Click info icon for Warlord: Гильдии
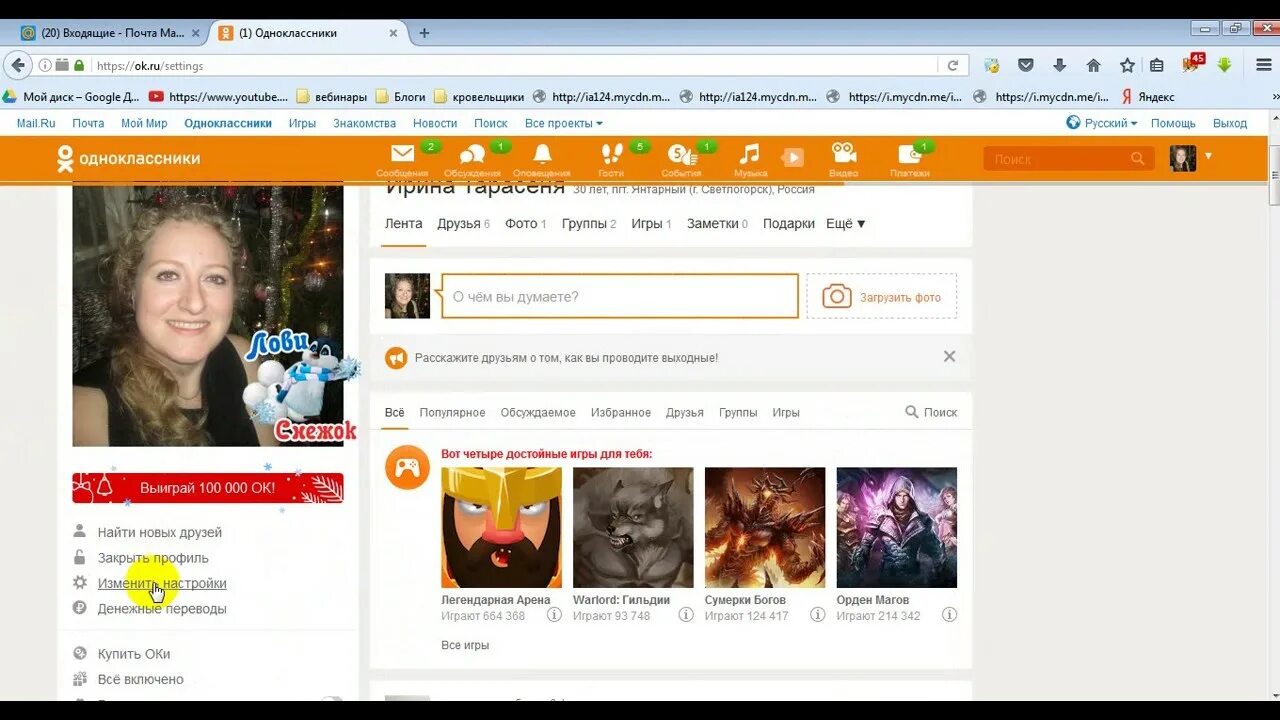Screen dimensions: 1280x720 pyautogui.click(x=686, y=615)
